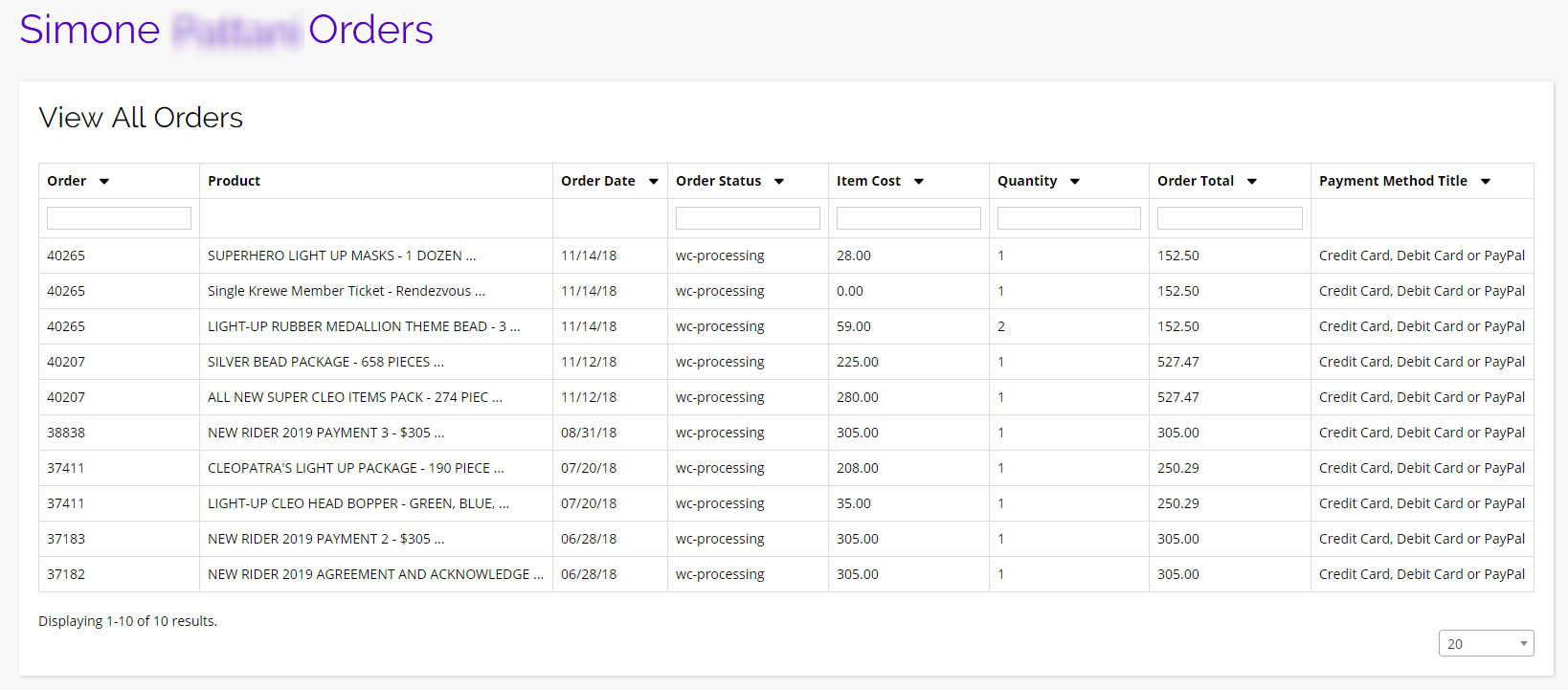The height and width of the screenshot is (690, 1568).
Task: Select the order 38838 row
Action: [x=66, y=433]
